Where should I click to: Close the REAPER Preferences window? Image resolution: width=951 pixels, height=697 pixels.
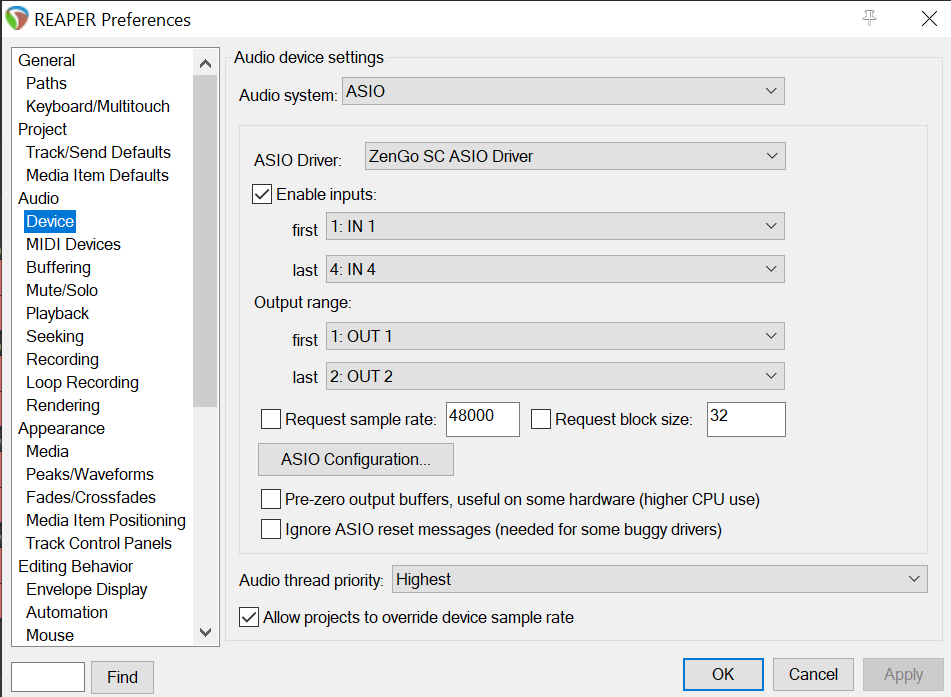pos(929,19)
